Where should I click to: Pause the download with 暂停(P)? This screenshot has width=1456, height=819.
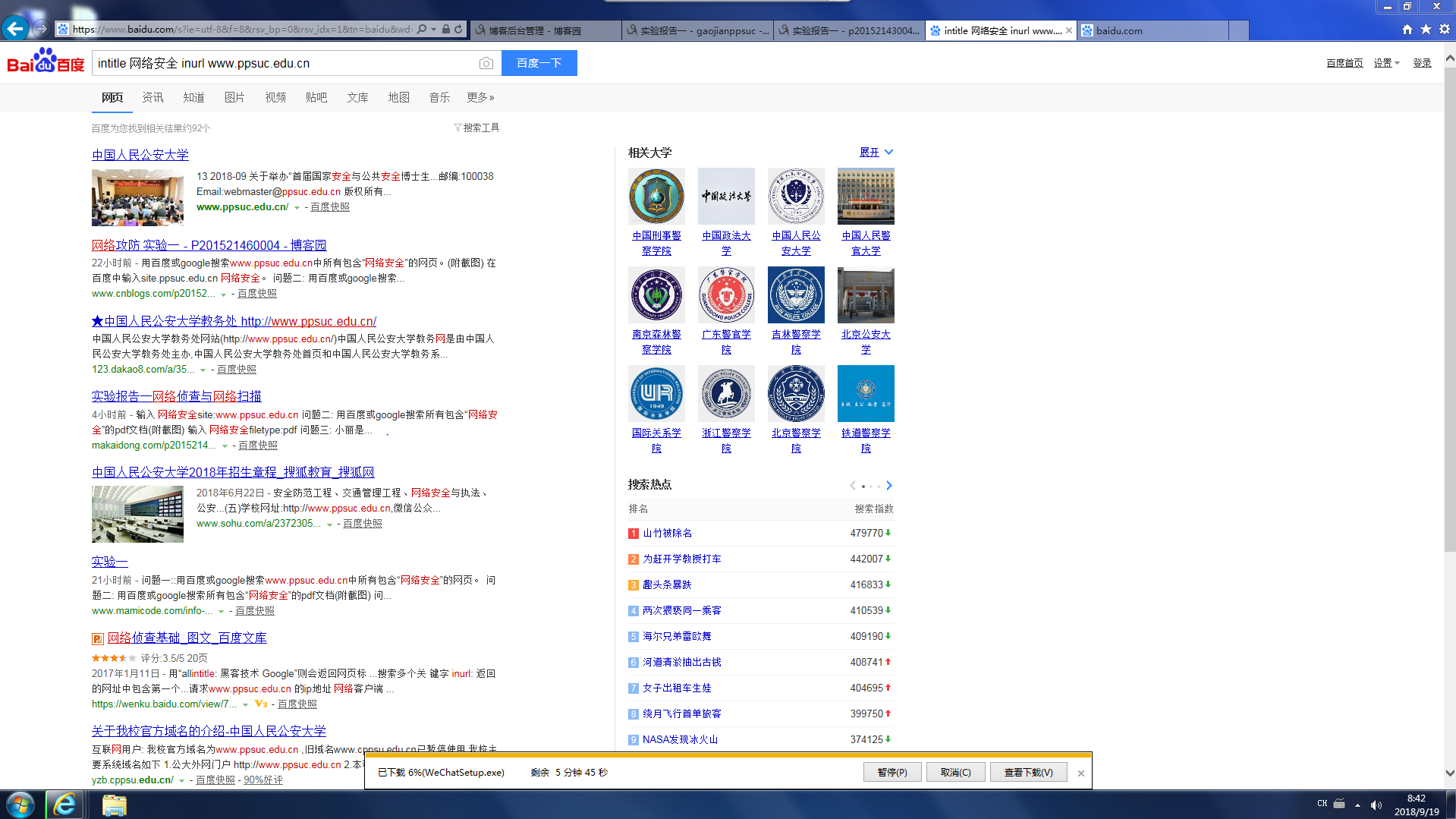(x=892, y=772)
